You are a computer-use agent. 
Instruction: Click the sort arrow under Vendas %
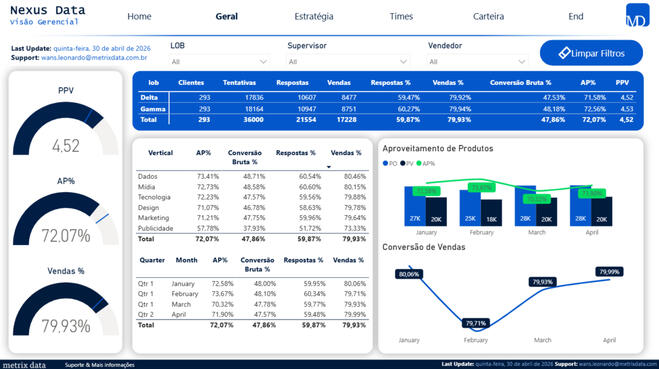[x=329, y=167]
